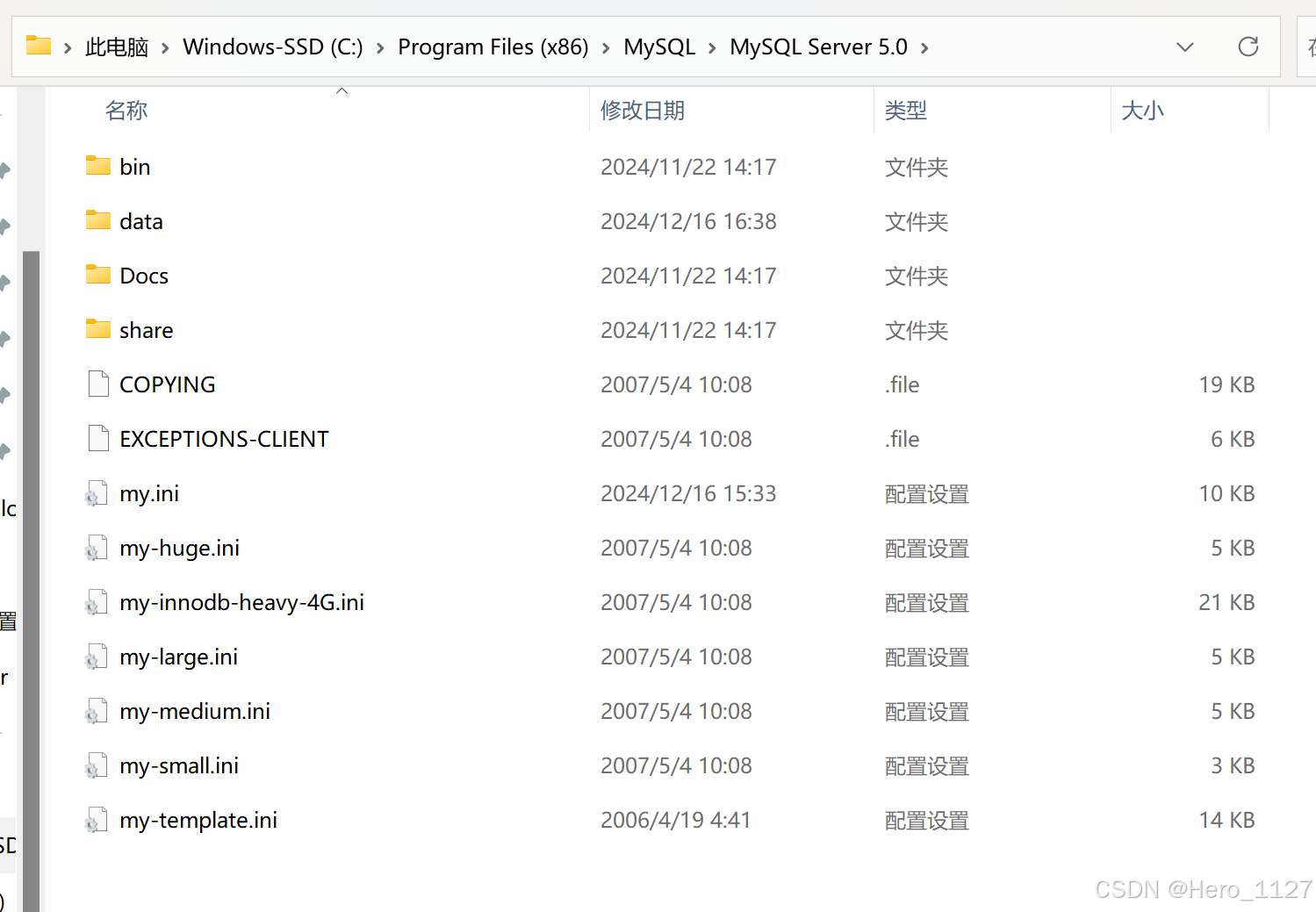Click the COPYING file icon
Viewport: 1316px width, 912px height.
[98, 384]
